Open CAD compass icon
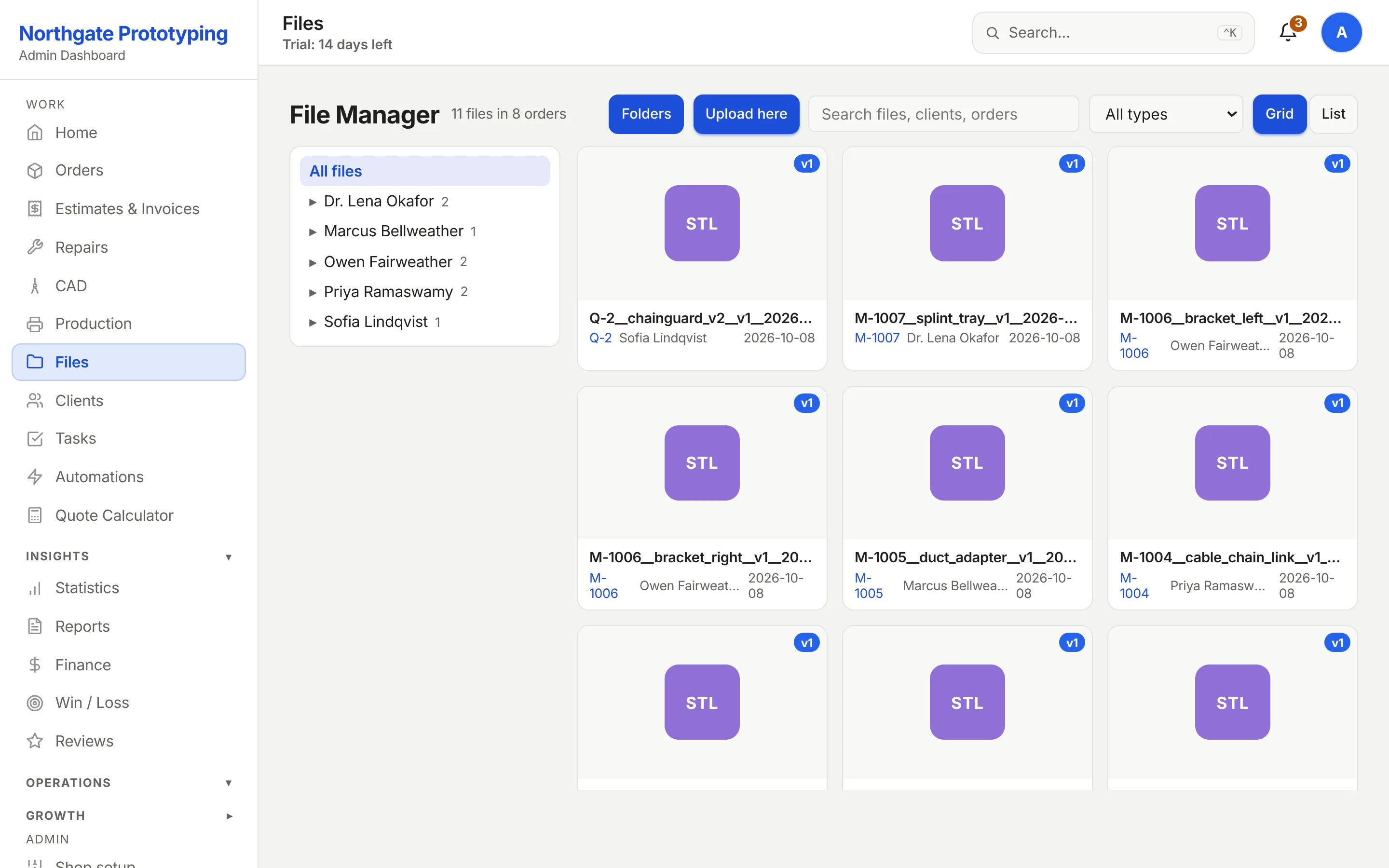Image resolution: width=1389 pixels, height=868 pixels. [35, 286]
